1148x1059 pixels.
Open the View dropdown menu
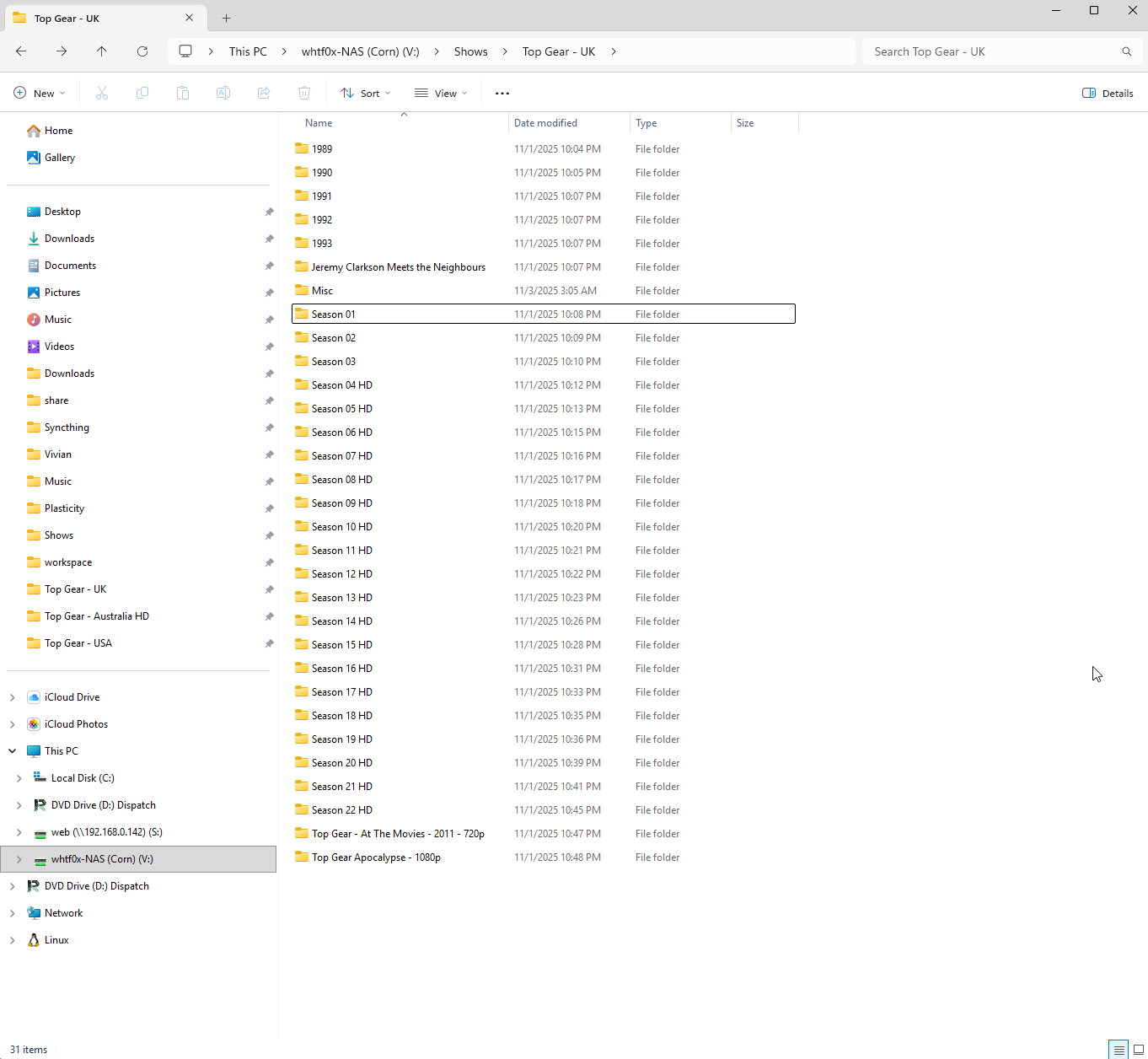point(441,93)
